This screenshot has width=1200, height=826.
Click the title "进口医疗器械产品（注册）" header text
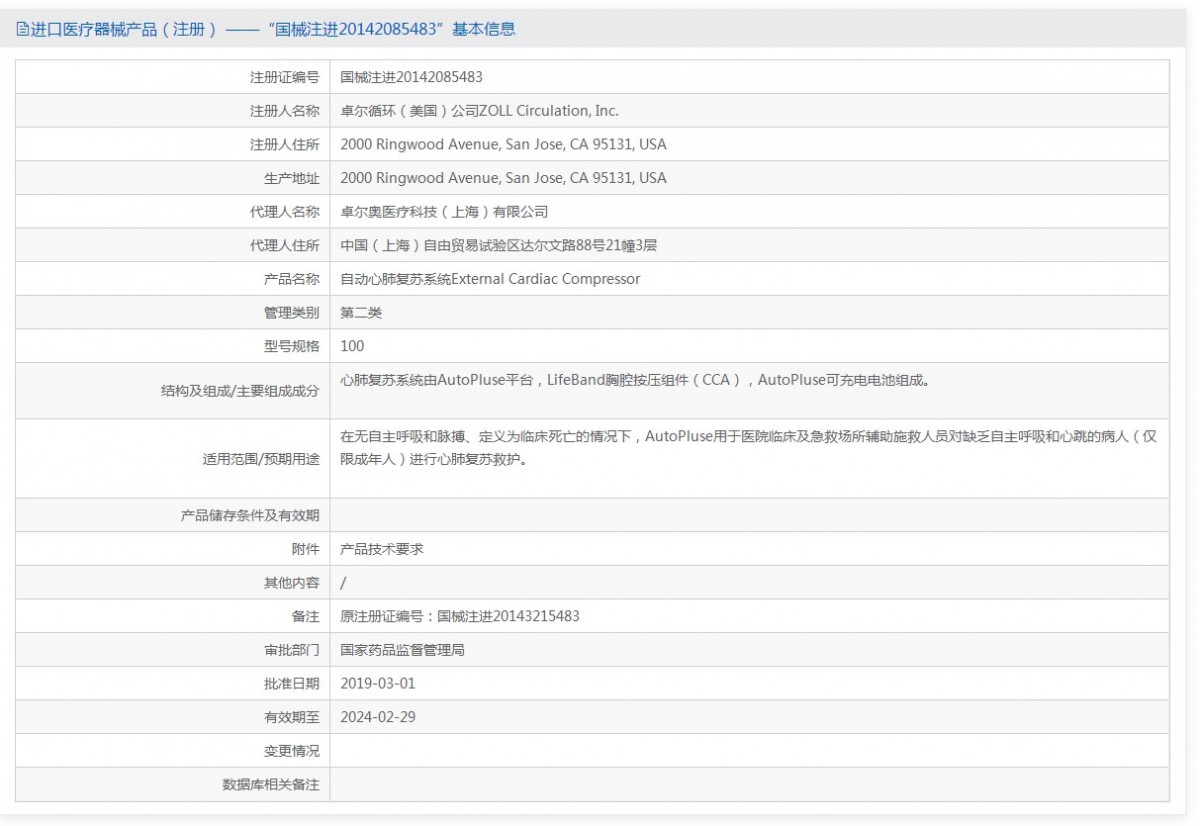click(x=125, y=29)
